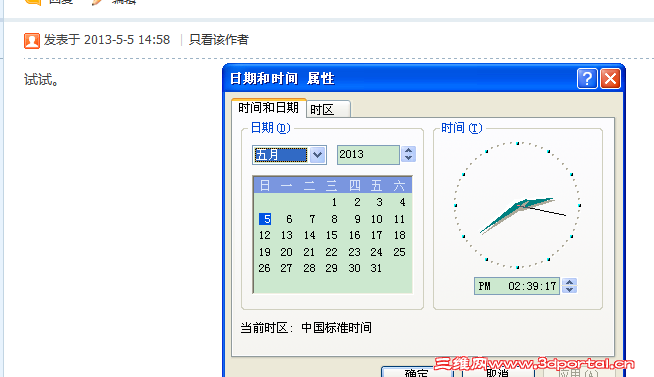
Task: Select day 29 in the calendar
Action: click(332, 268)
